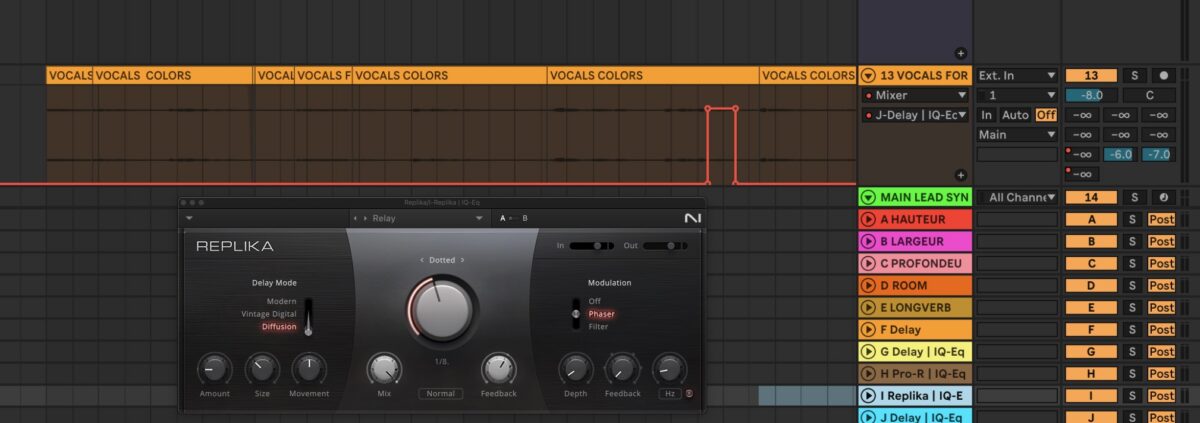The image size is (1200, 423).
Task: Select Modern delay mode
Action: (281, 301)
